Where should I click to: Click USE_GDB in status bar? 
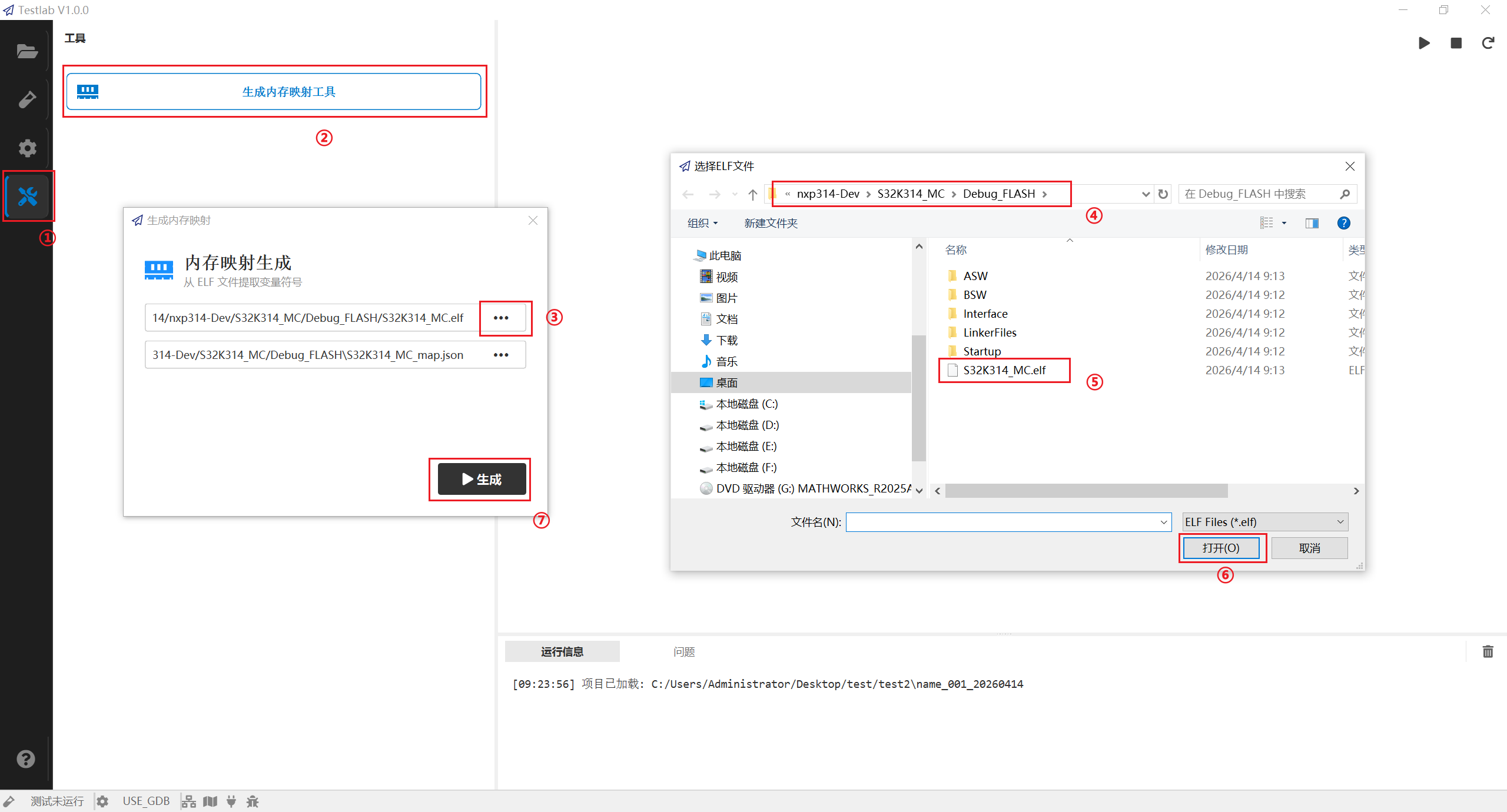(x=146, y=801)
